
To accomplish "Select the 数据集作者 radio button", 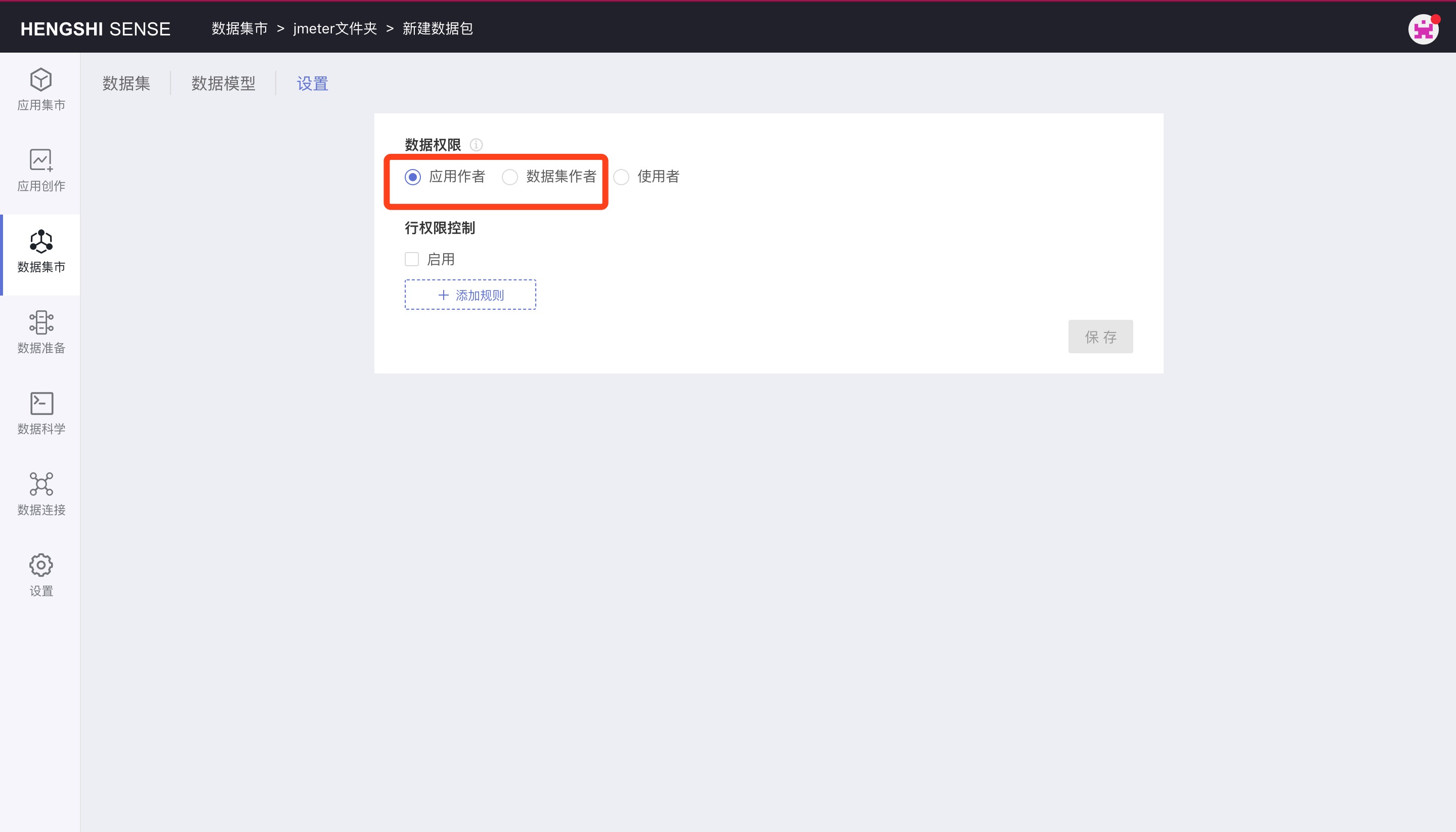I will [509, 177].
